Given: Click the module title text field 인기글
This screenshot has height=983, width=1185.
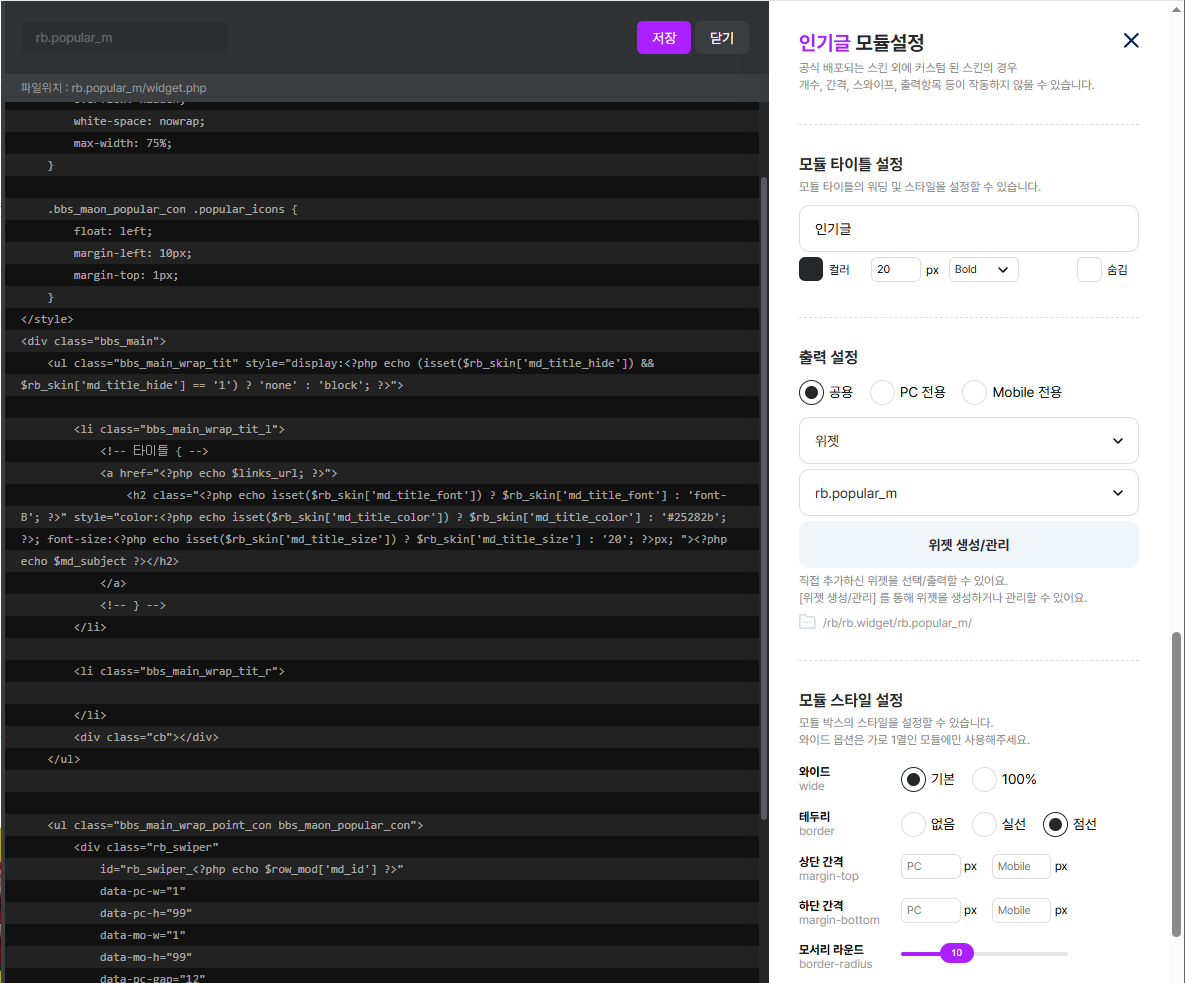Looking at the screenshot, I should pos(968,228).
